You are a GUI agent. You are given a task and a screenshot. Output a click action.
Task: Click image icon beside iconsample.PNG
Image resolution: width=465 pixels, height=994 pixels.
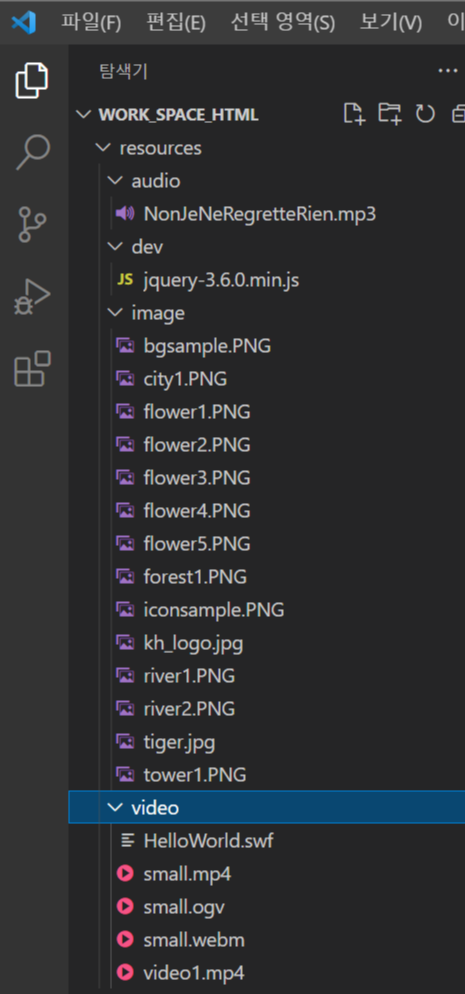click(x=125, y=610)
